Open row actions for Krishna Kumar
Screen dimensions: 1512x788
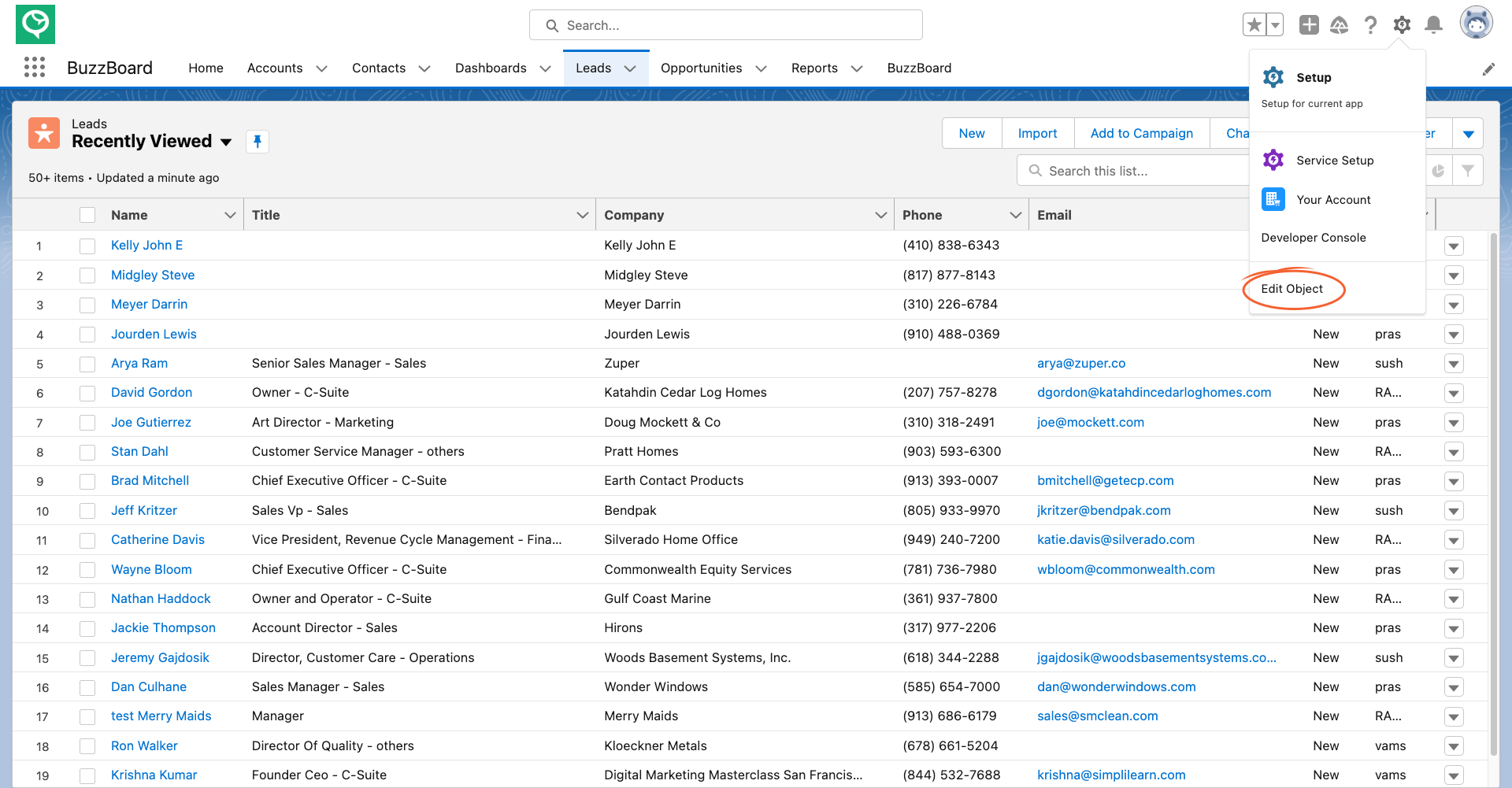click(1454, 775)
